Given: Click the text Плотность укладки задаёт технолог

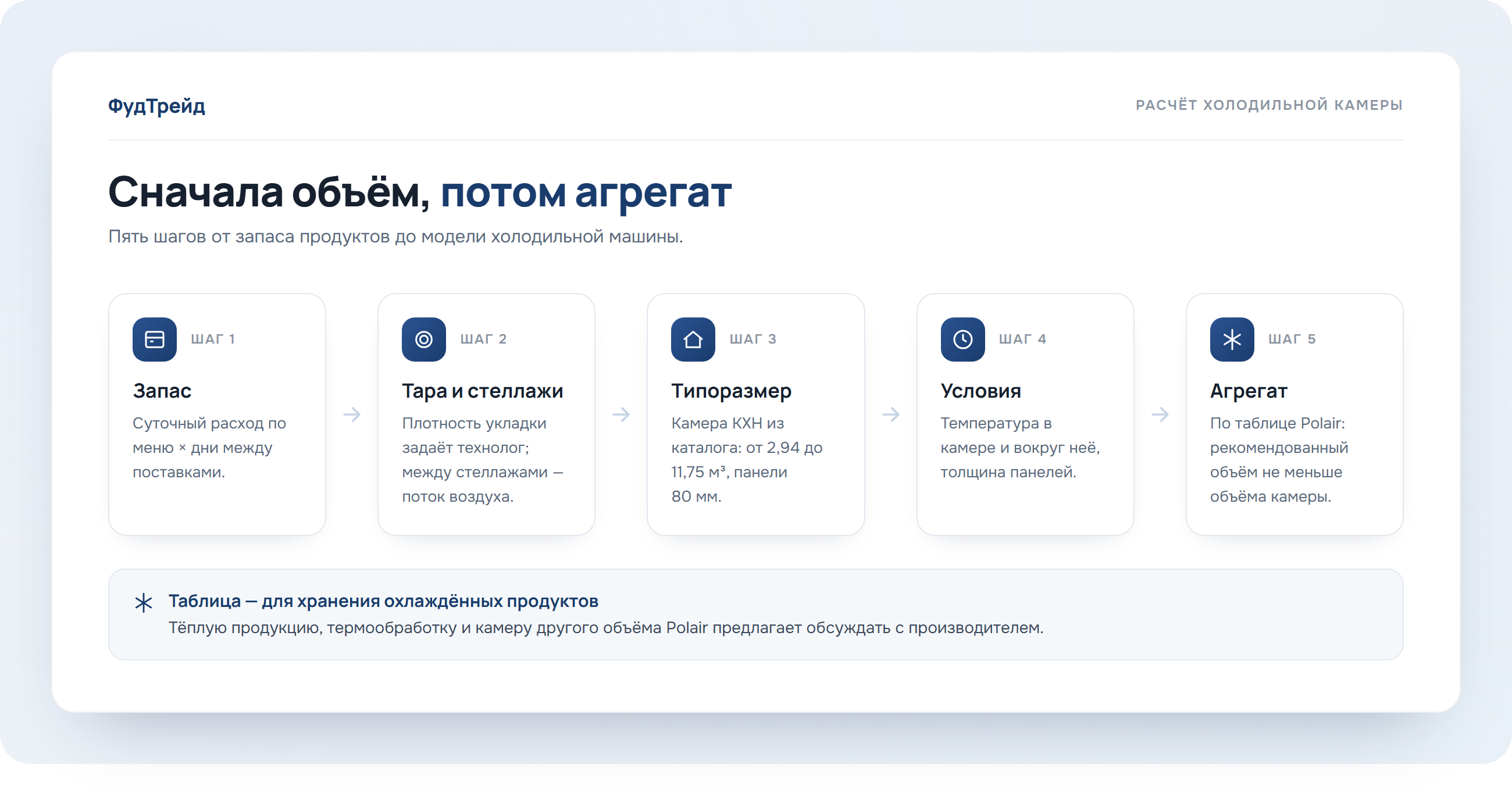Looking at the screenshot, I should (483, 460).
